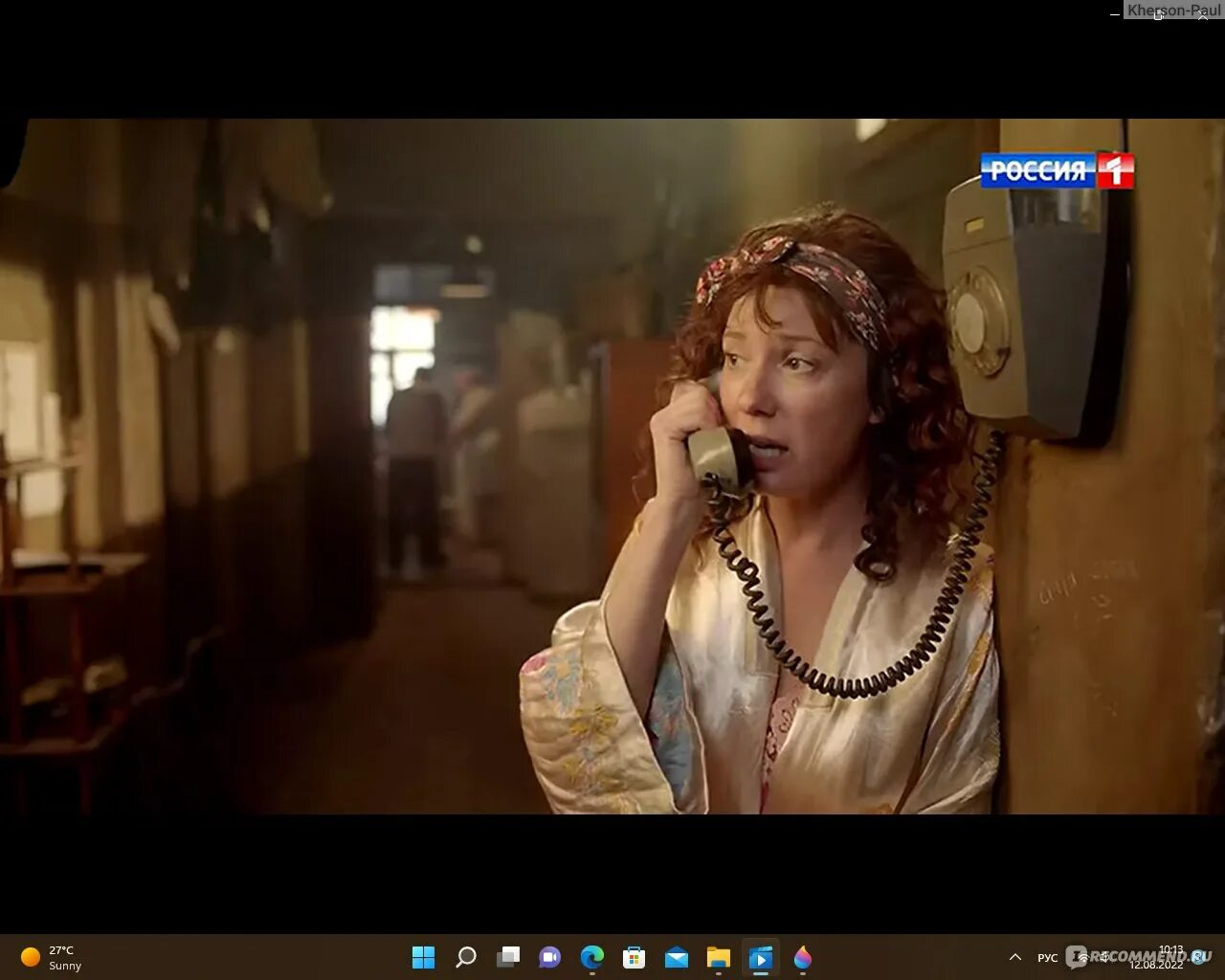Open weather widget showing 27°C Sunny

[53, 957]
